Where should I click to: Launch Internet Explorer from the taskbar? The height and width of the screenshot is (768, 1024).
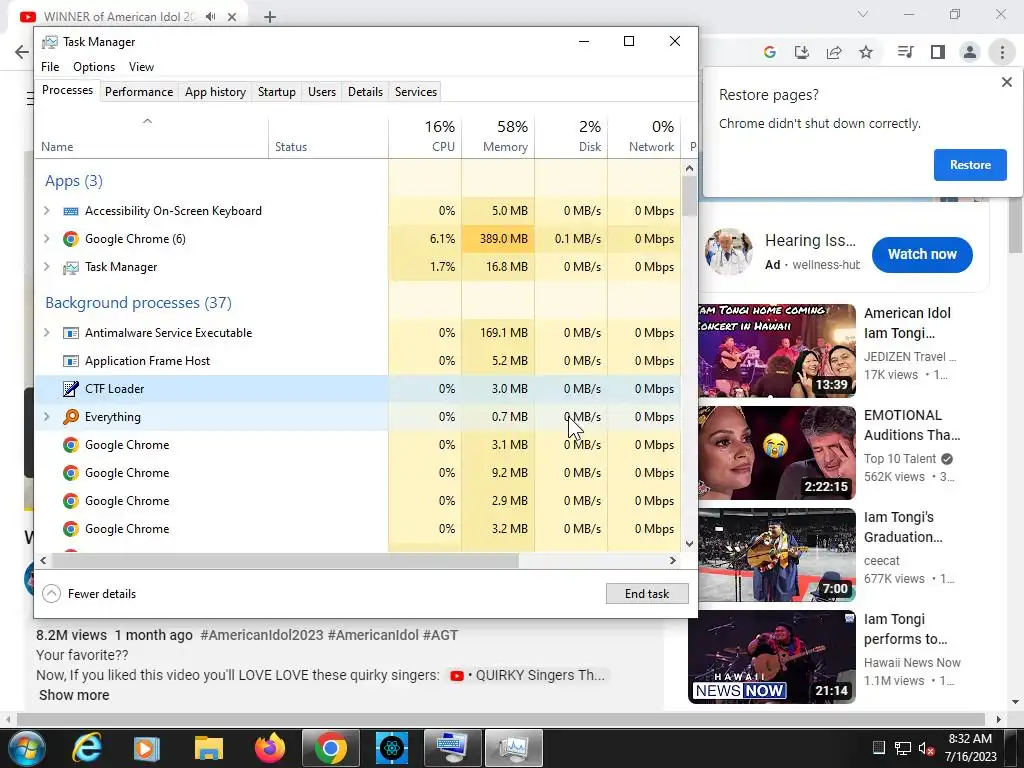tap(86, 748)
